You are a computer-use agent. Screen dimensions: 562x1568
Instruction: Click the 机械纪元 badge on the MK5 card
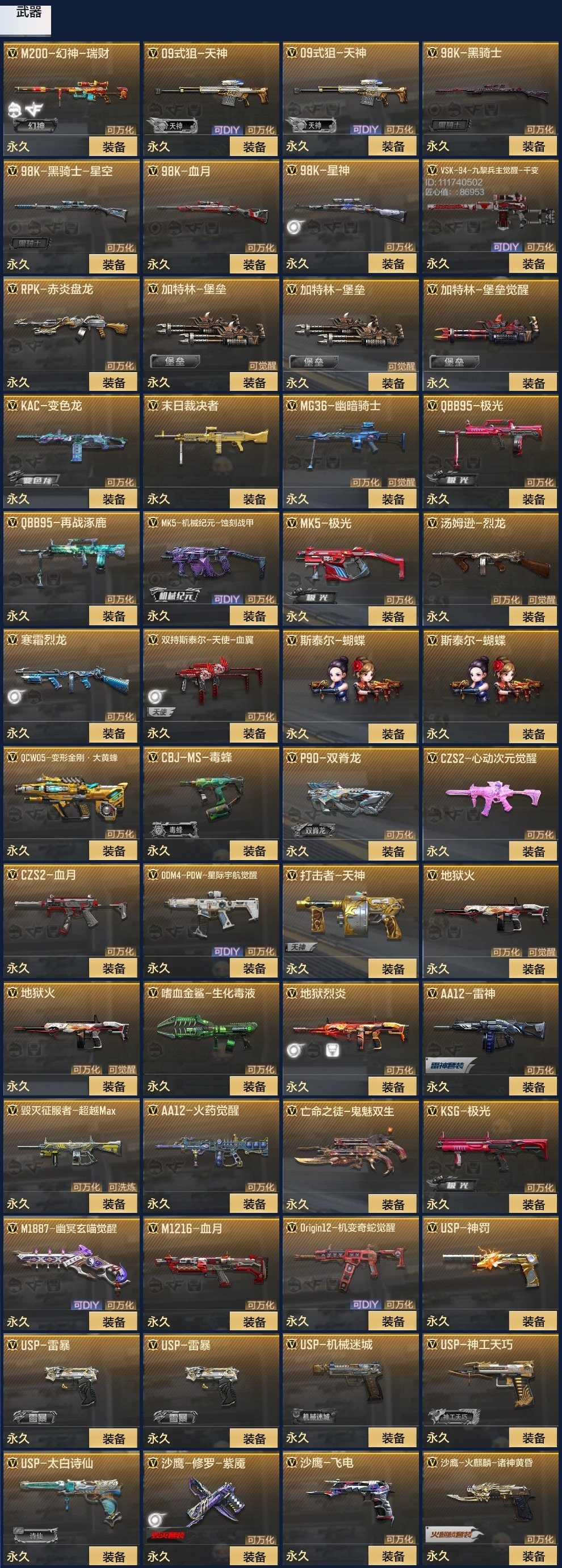[x=175, y=595]
